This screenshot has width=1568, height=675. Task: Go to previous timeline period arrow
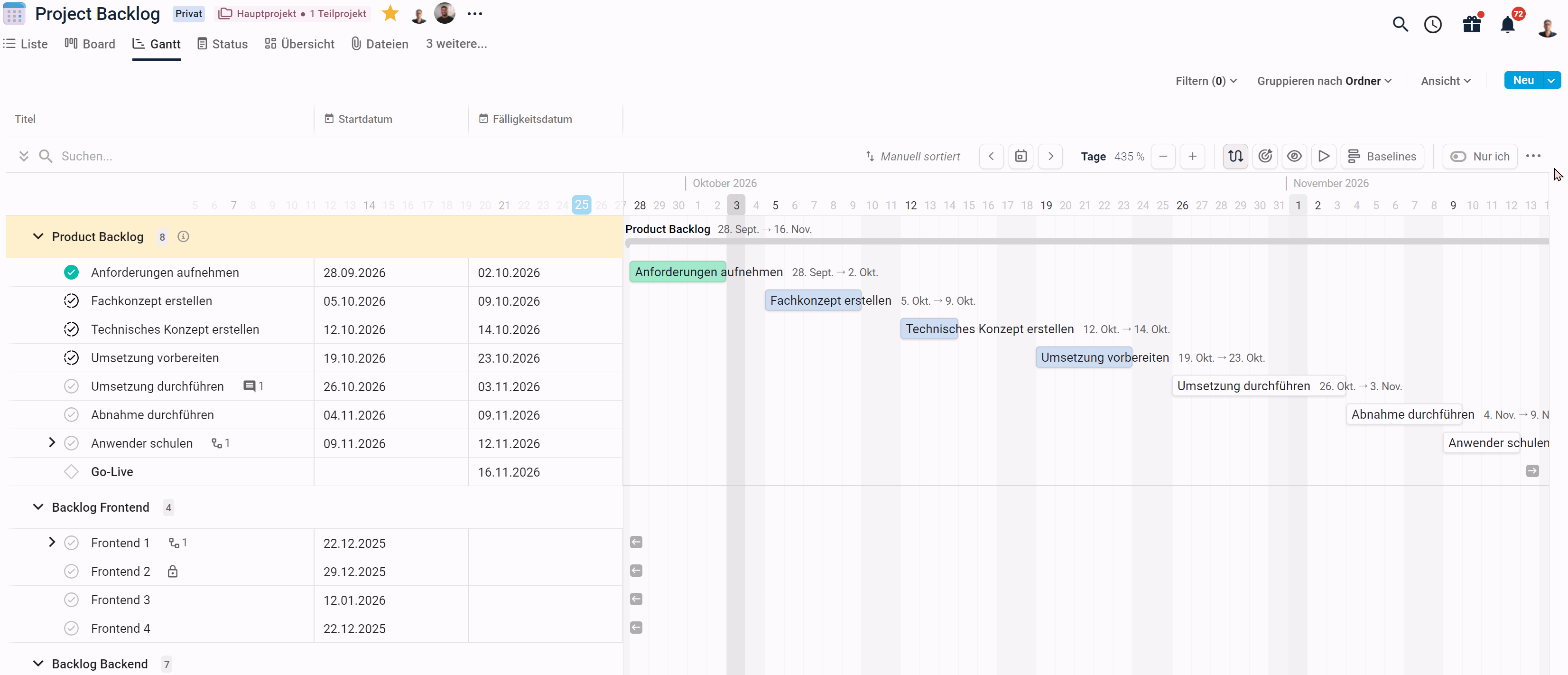coord(991,157)
